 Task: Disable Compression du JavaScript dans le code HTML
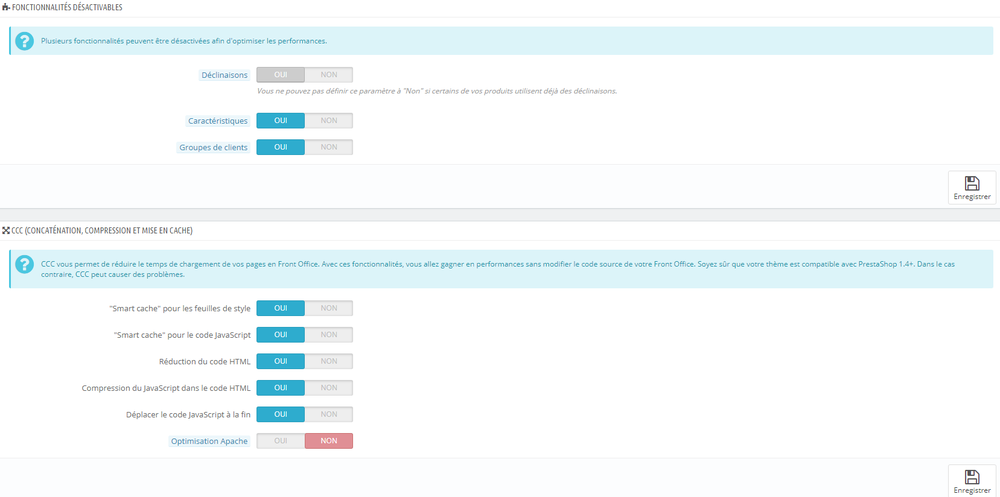tap(328, 388)
